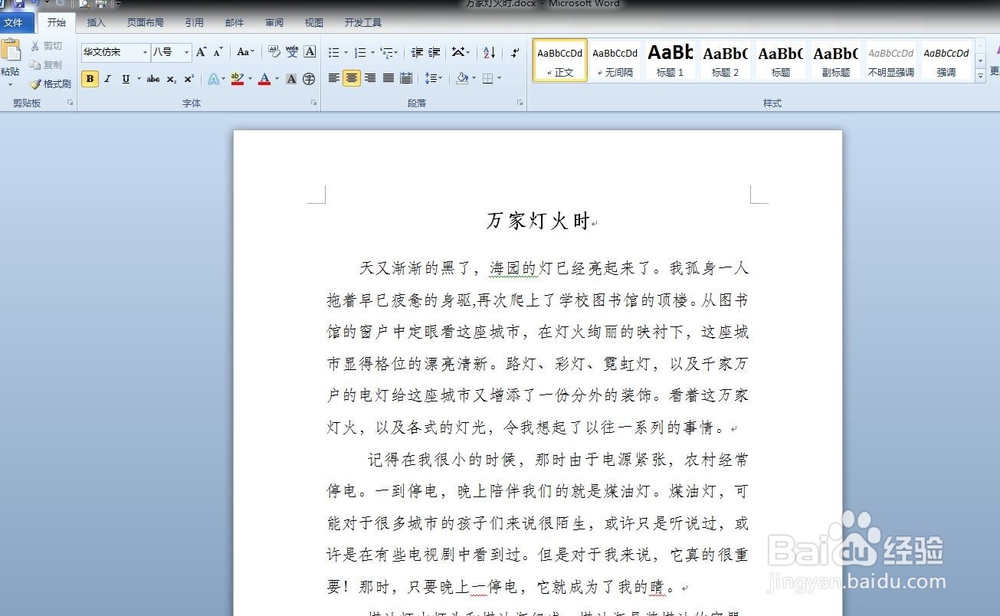The height and width of the screenshot is (616, 1000).
Task: Apply the 副标题 subtitle style
Action: (835, 61)
